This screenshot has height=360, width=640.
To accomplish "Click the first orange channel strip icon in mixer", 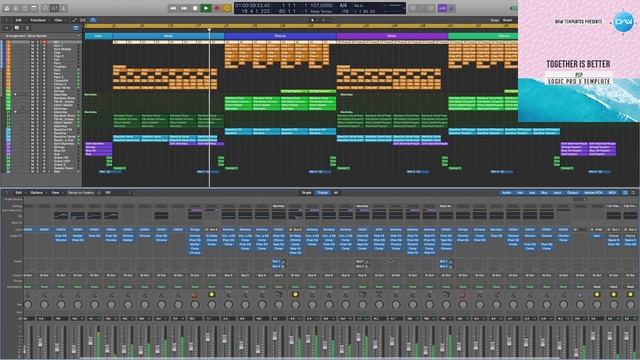I will coord(195,294).
